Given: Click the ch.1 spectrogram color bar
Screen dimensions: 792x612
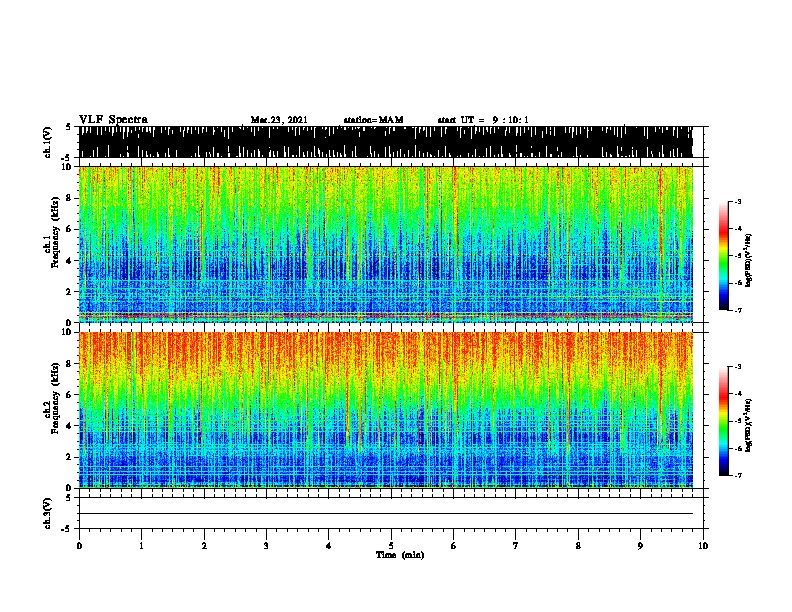Looking at the screenshot, I should pyautogui.click(x=724, y=256).
